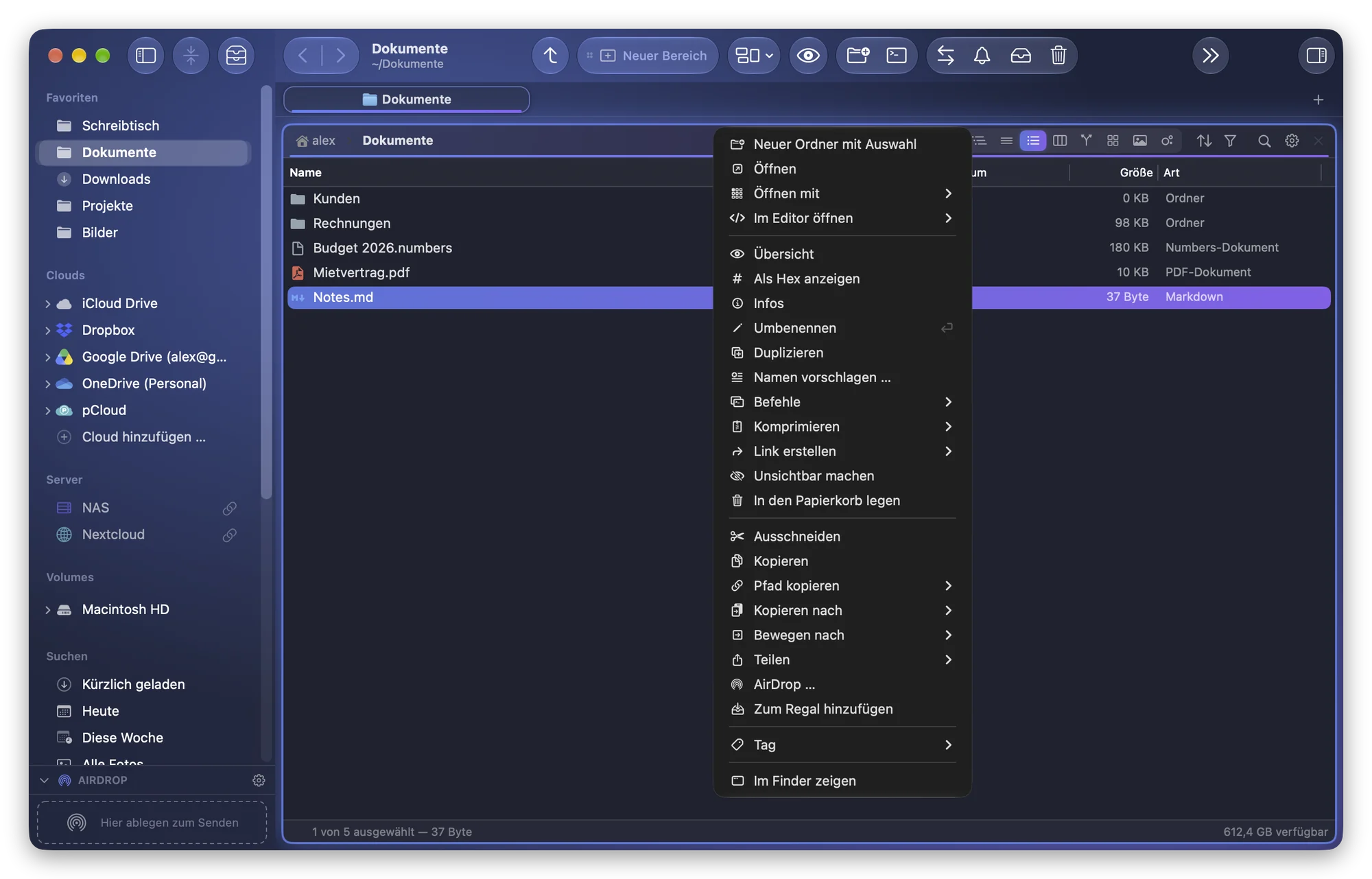Click the Dokumente tab
1372x879 pixels.
(x=406, y=100)
